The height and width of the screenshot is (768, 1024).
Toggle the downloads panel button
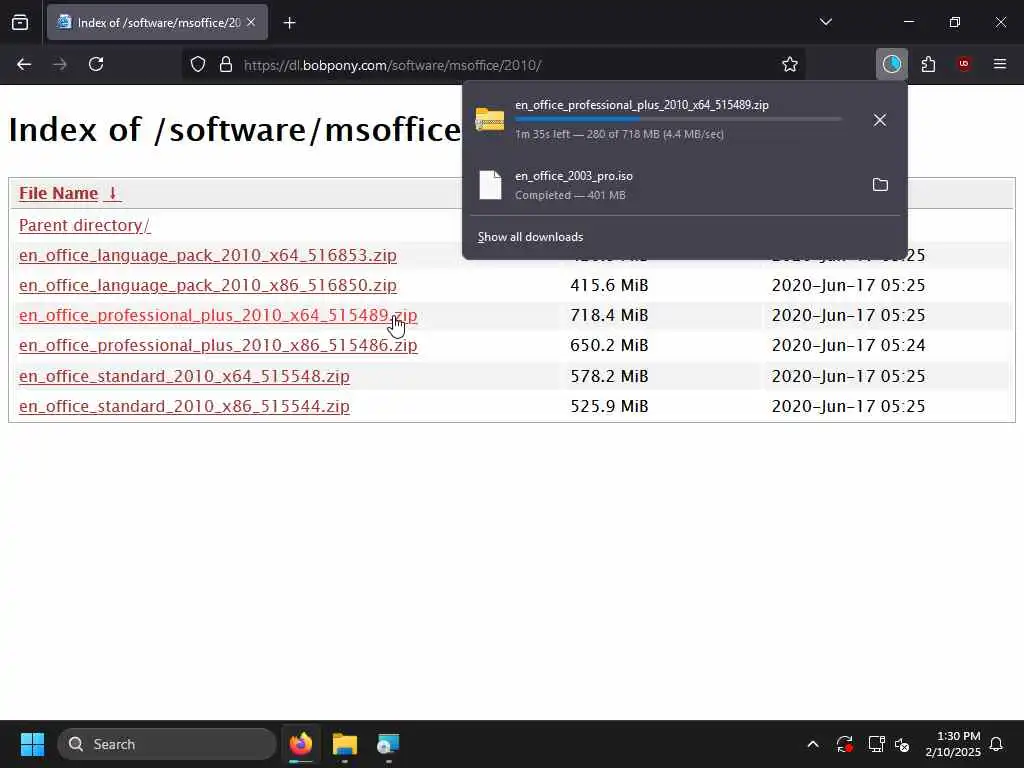[891, 64]
